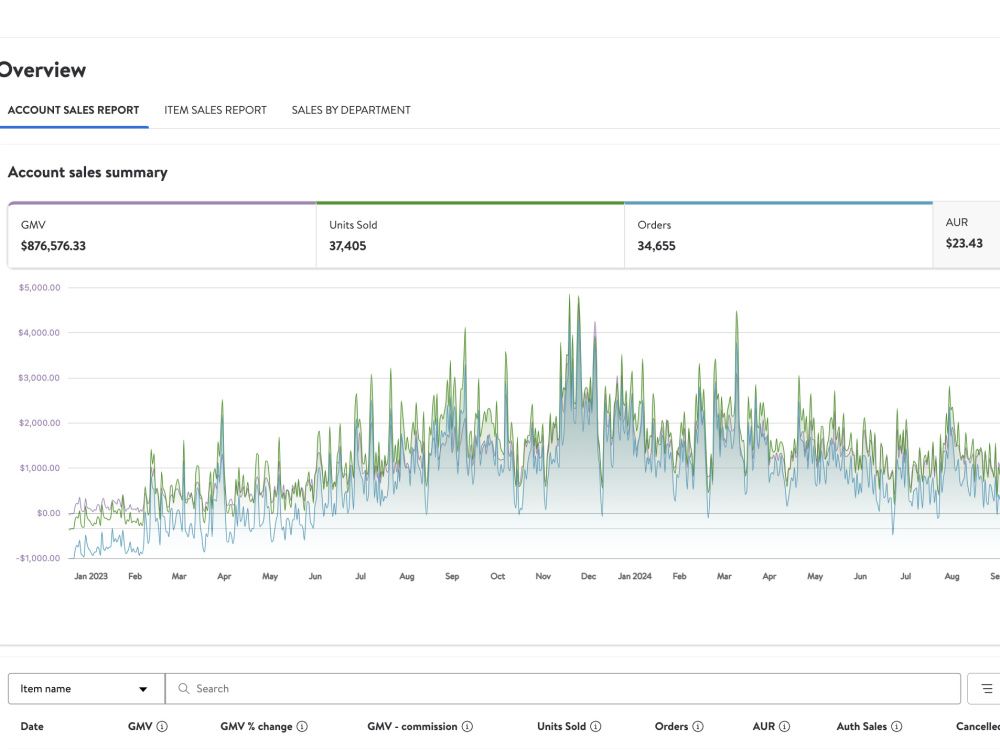
Task: Click the Units Sold column info icon
Action: (596, 726)
